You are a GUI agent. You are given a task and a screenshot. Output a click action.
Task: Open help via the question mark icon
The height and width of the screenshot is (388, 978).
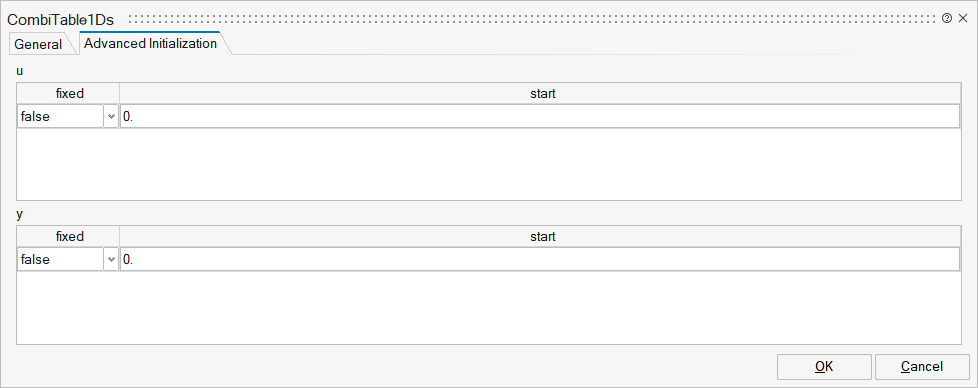[x=947, y=19]
